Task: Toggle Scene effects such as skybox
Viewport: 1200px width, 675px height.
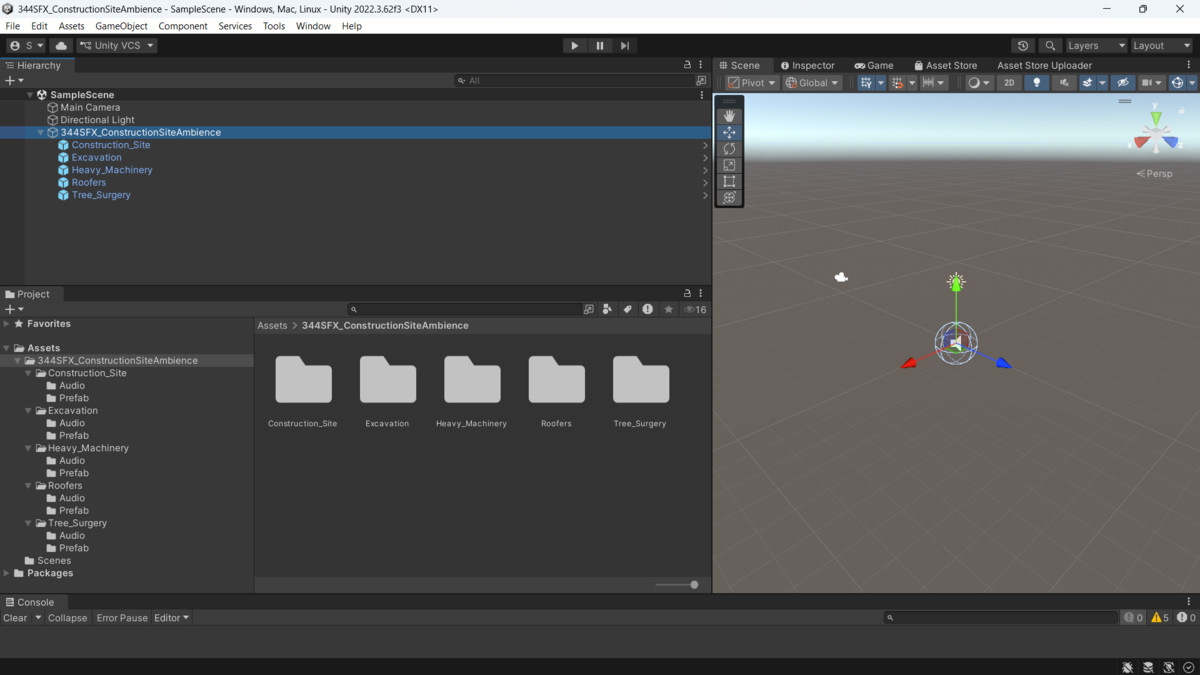Action: point(1087,83)
